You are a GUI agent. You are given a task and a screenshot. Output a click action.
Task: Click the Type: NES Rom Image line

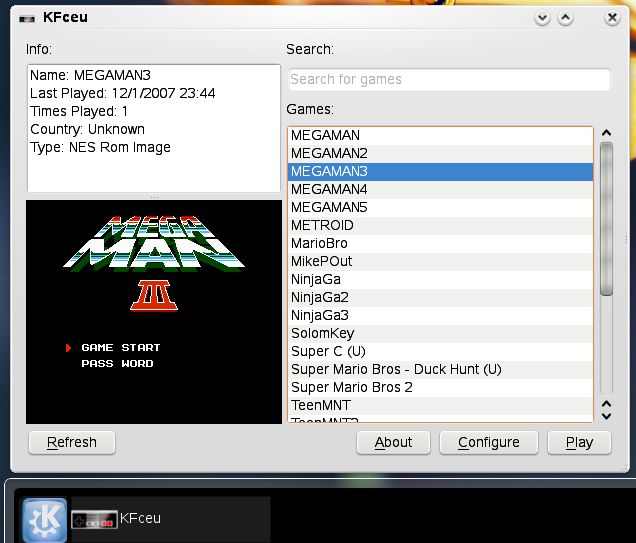pyautogui.click(x=100, y=148)
